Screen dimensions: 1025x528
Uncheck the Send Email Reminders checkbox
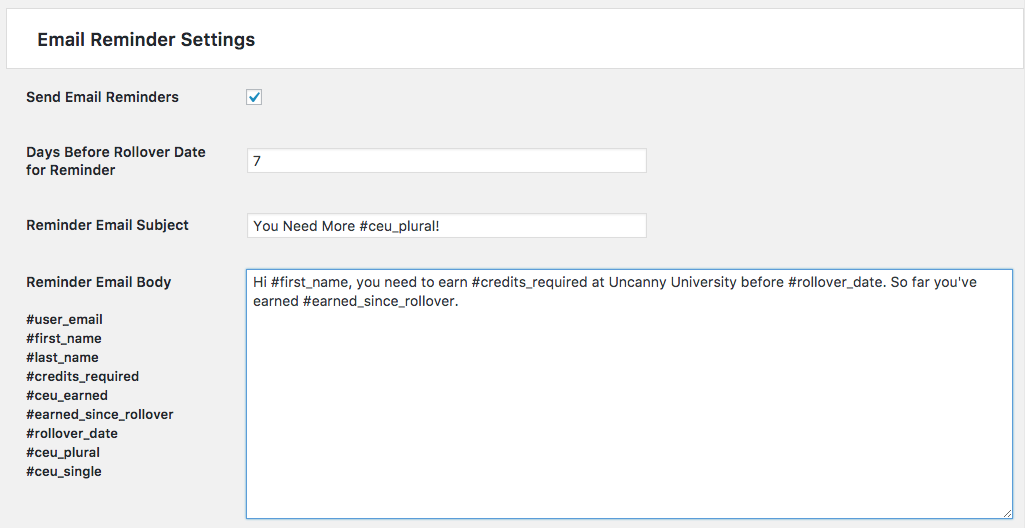(x=254, y=97)
